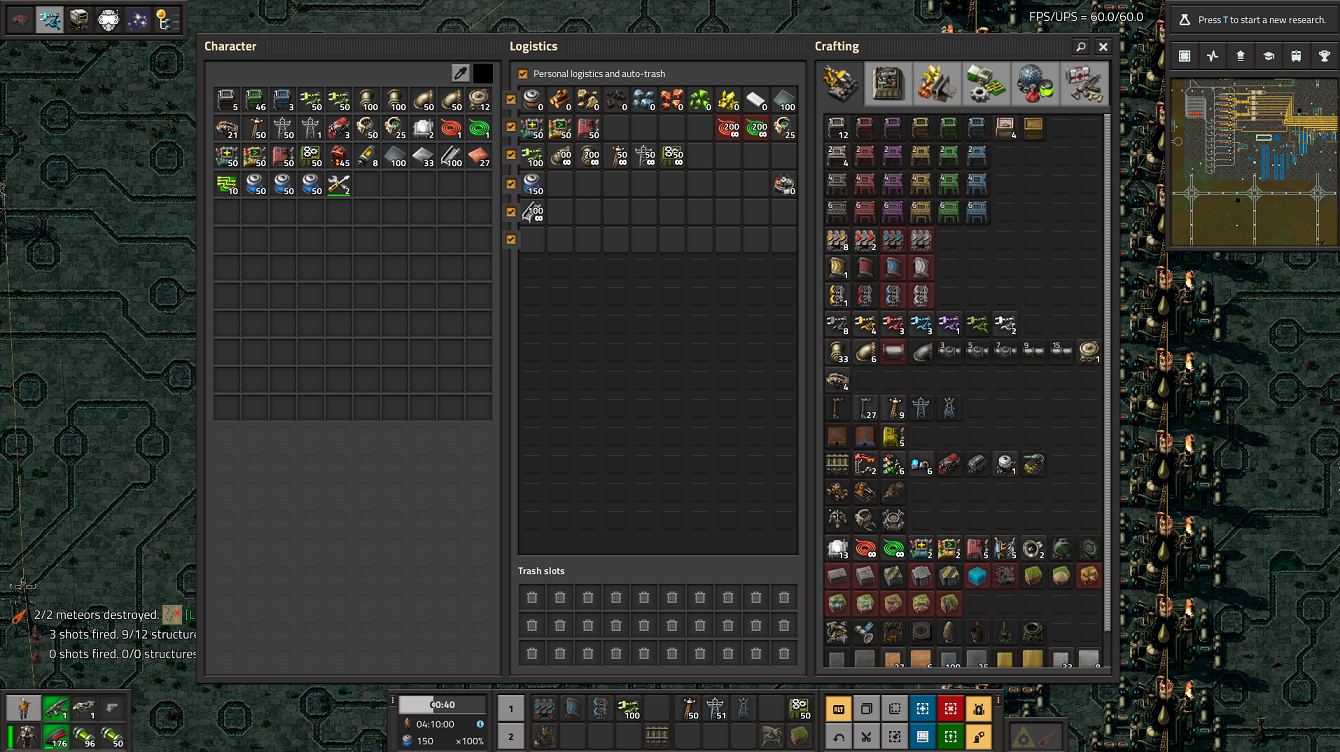
Task: Craft a pipe to ground showing count 6
Action: [865, 352]
